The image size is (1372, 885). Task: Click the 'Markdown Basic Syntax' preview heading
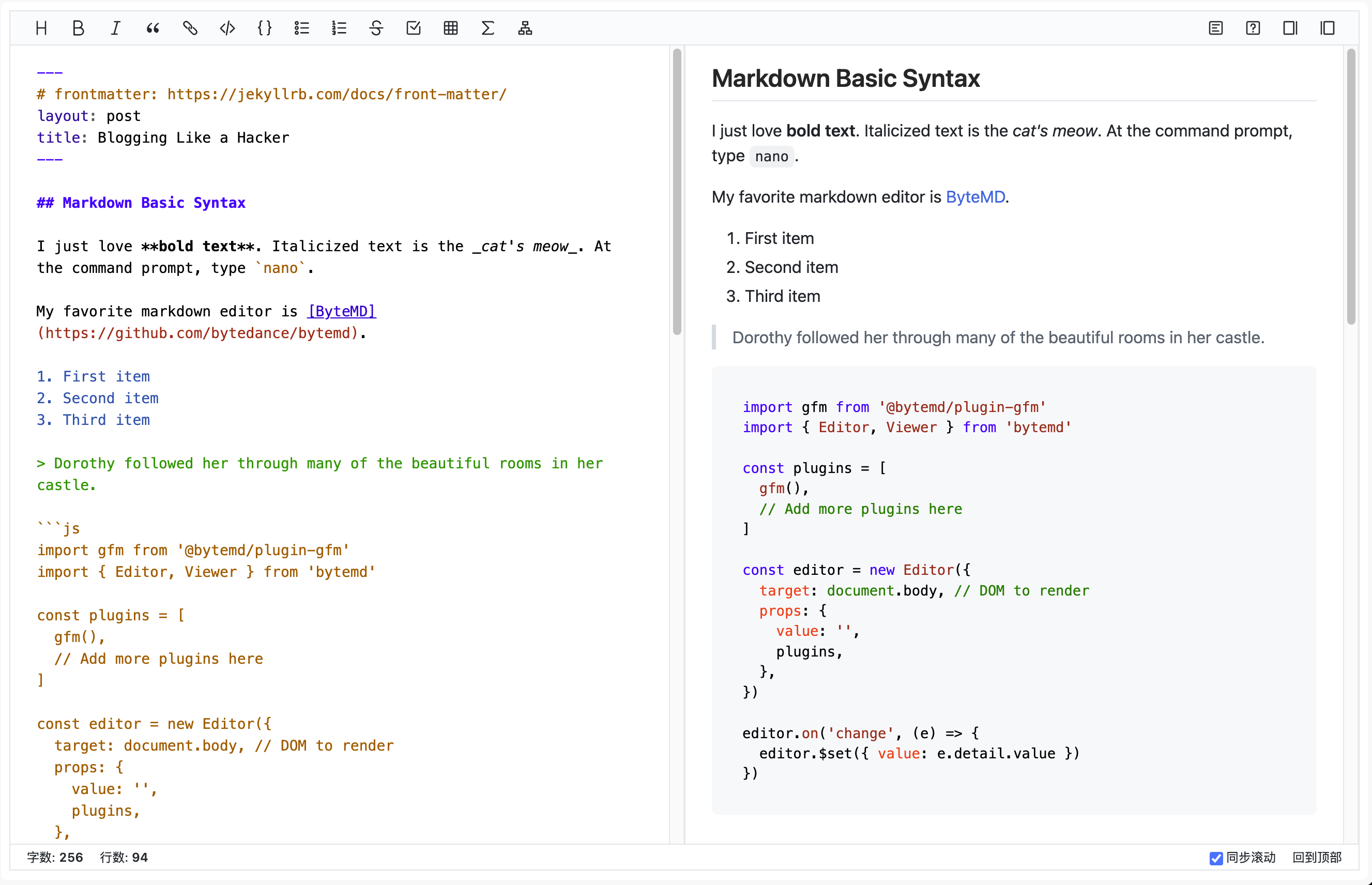tap(846, 78)
